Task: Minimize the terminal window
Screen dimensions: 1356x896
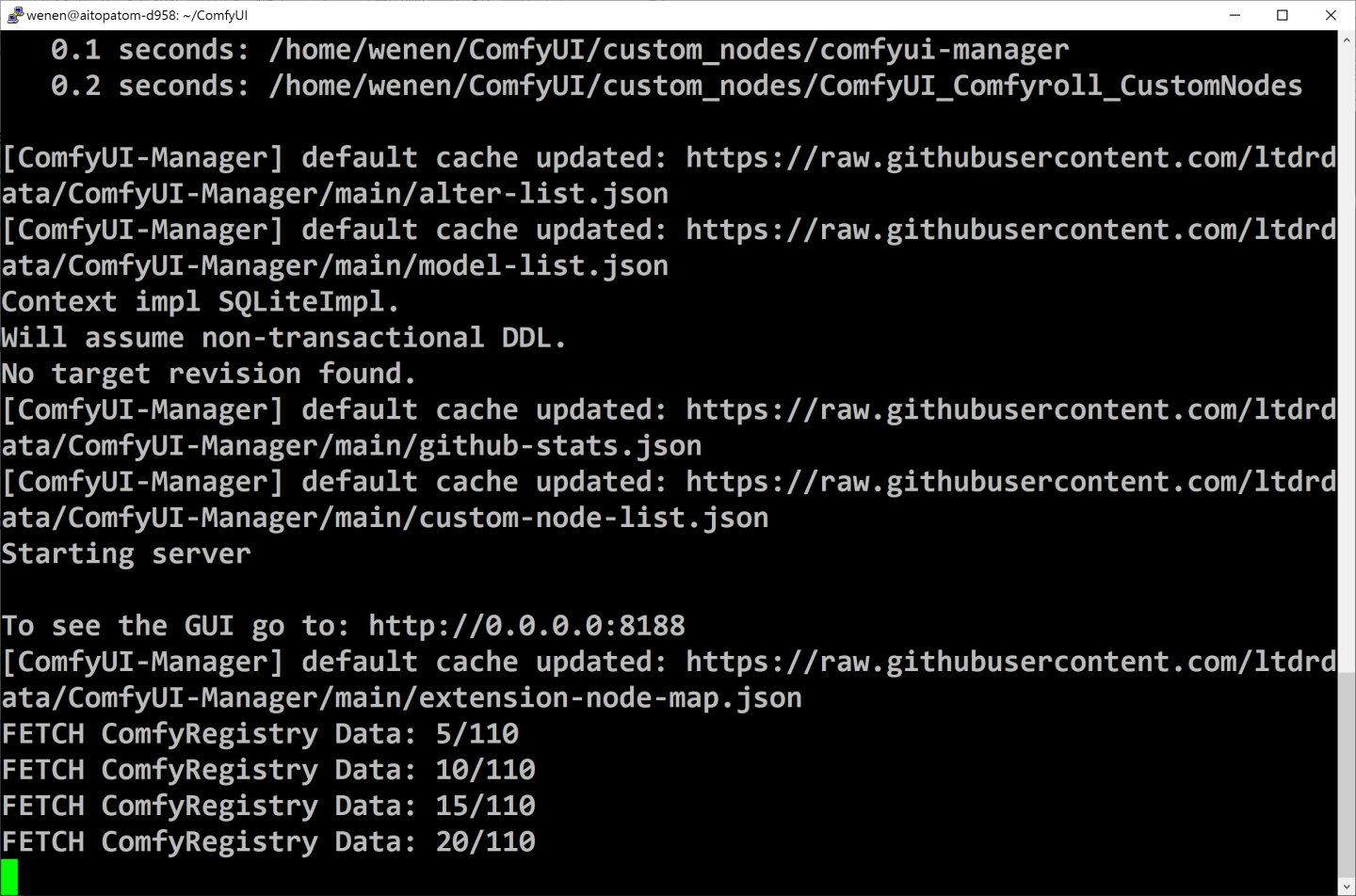Action: click(x=1234, y=15)
